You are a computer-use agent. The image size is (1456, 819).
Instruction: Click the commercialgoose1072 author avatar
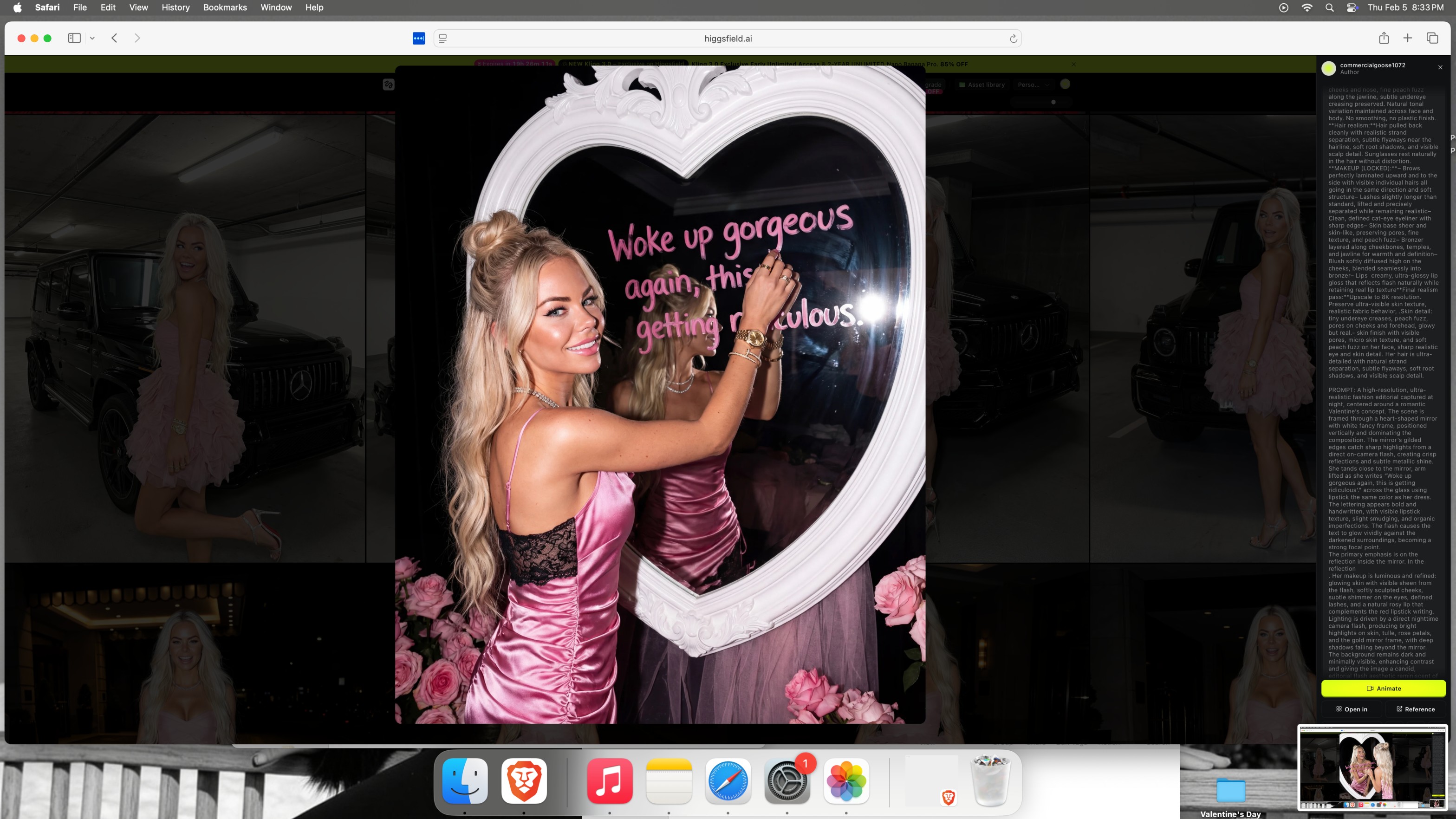point(1328,68)
